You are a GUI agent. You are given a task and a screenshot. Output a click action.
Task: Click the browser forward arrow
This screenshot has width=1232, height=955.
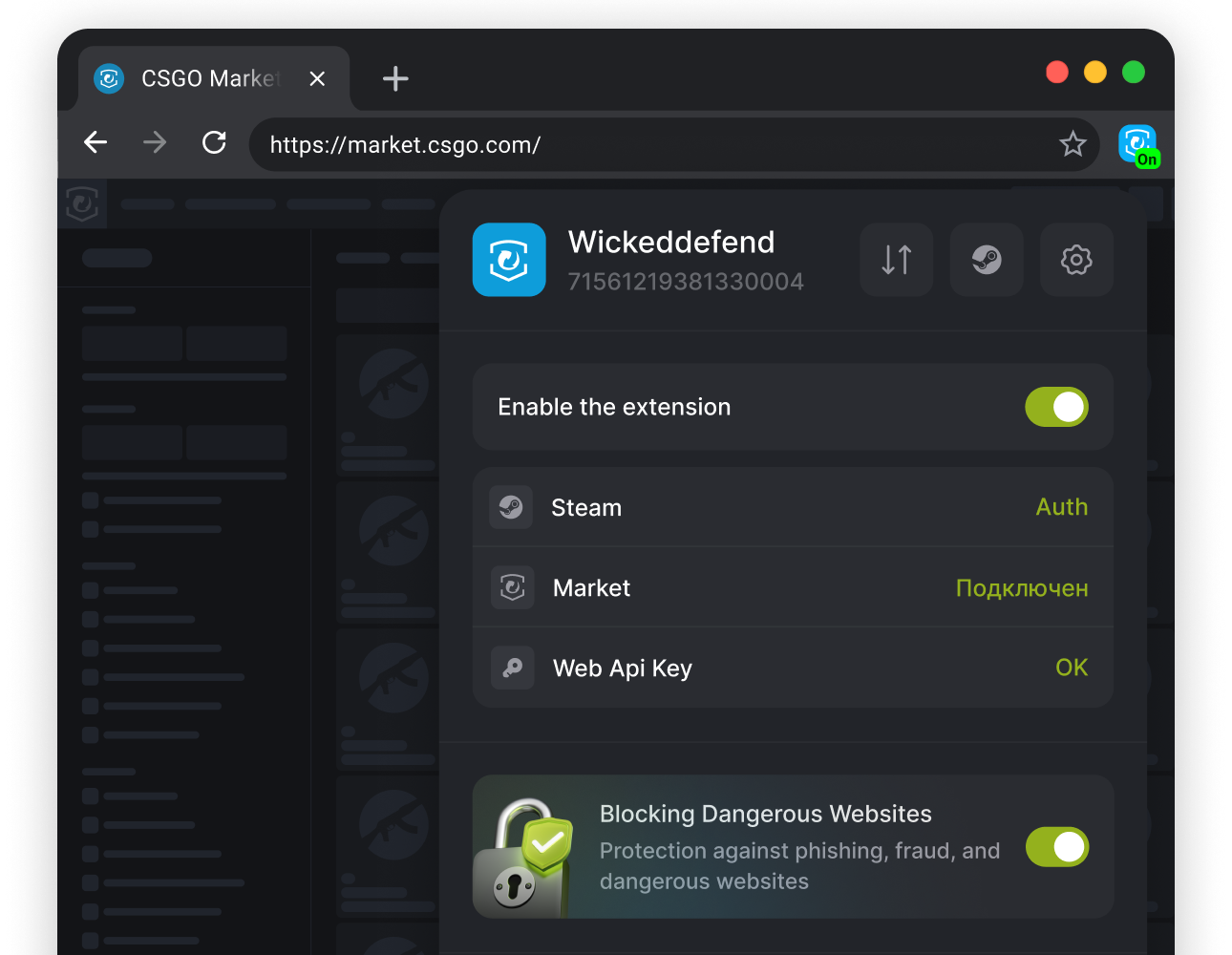pyautogui.click(x=155, y=143)
